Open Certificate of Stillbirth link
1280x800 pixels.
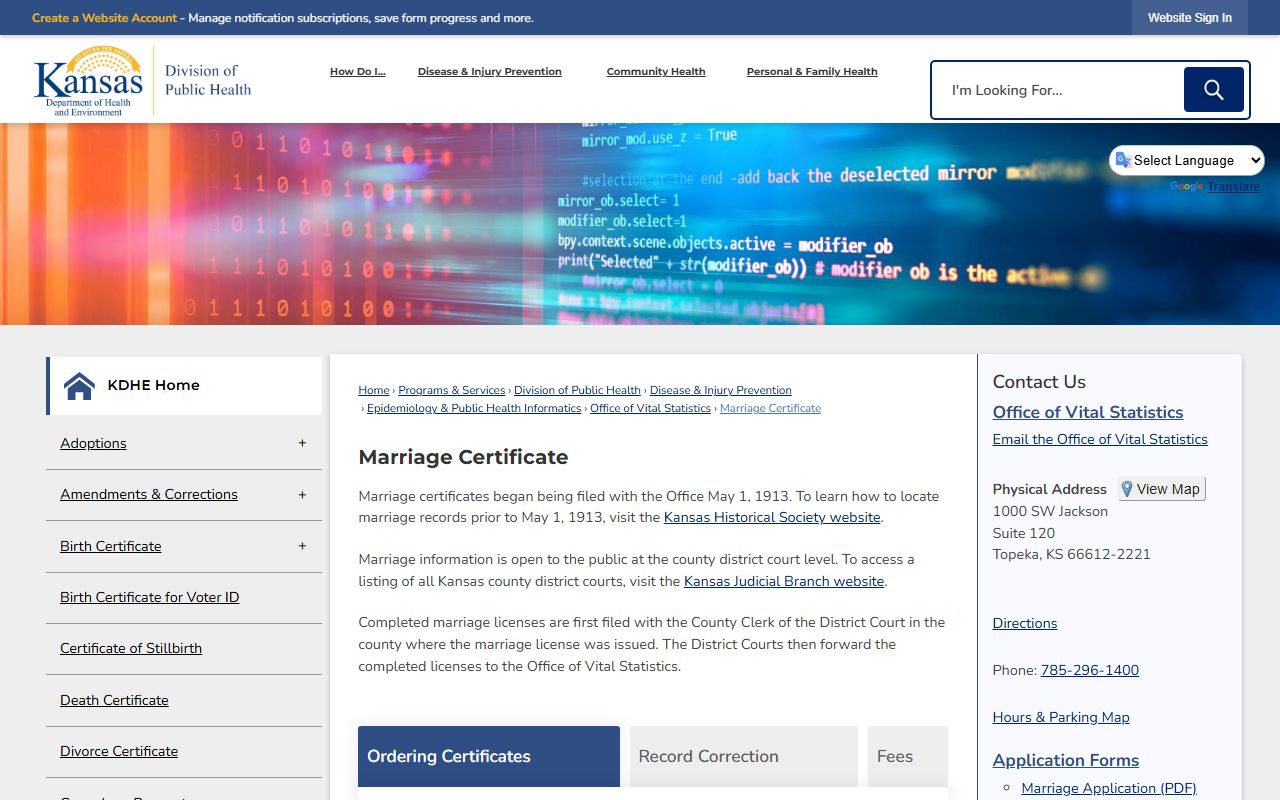[131, 648]
